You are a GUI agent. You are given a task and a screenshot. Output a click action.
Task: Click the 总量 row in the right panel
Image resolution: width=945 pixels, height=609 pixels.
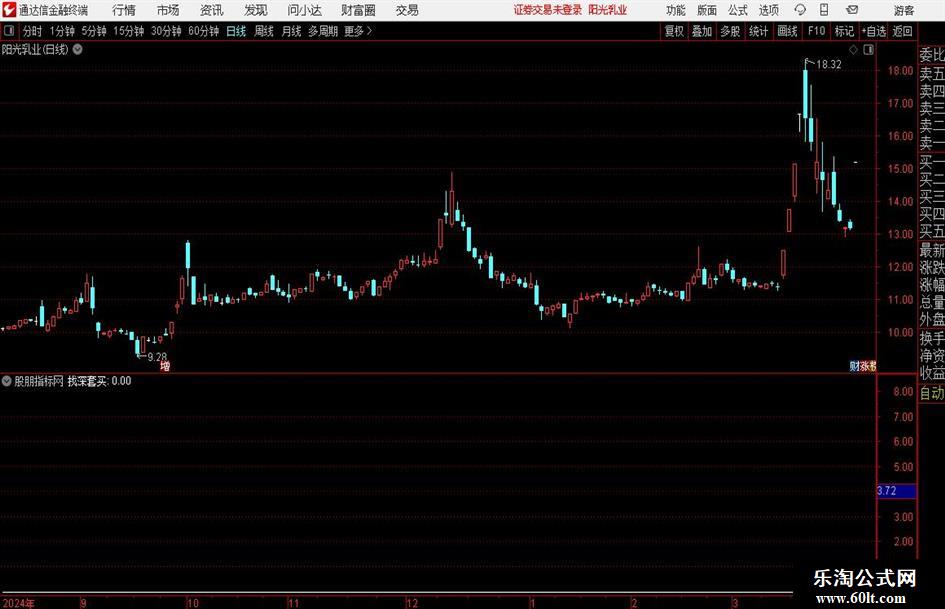(x=932, y=302)
